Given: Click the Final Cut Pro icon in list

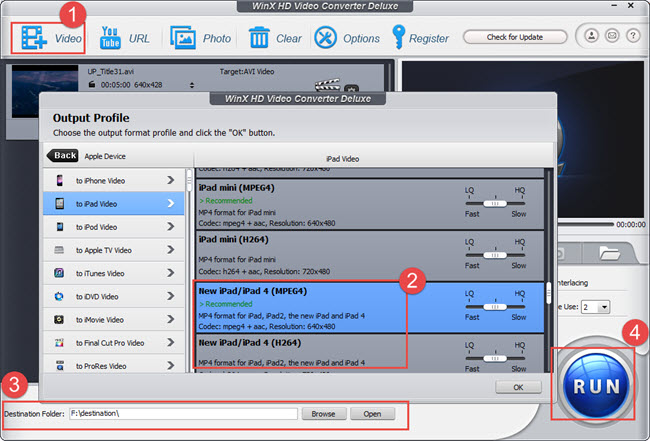Looking at the screenshot, I should 59,343.
